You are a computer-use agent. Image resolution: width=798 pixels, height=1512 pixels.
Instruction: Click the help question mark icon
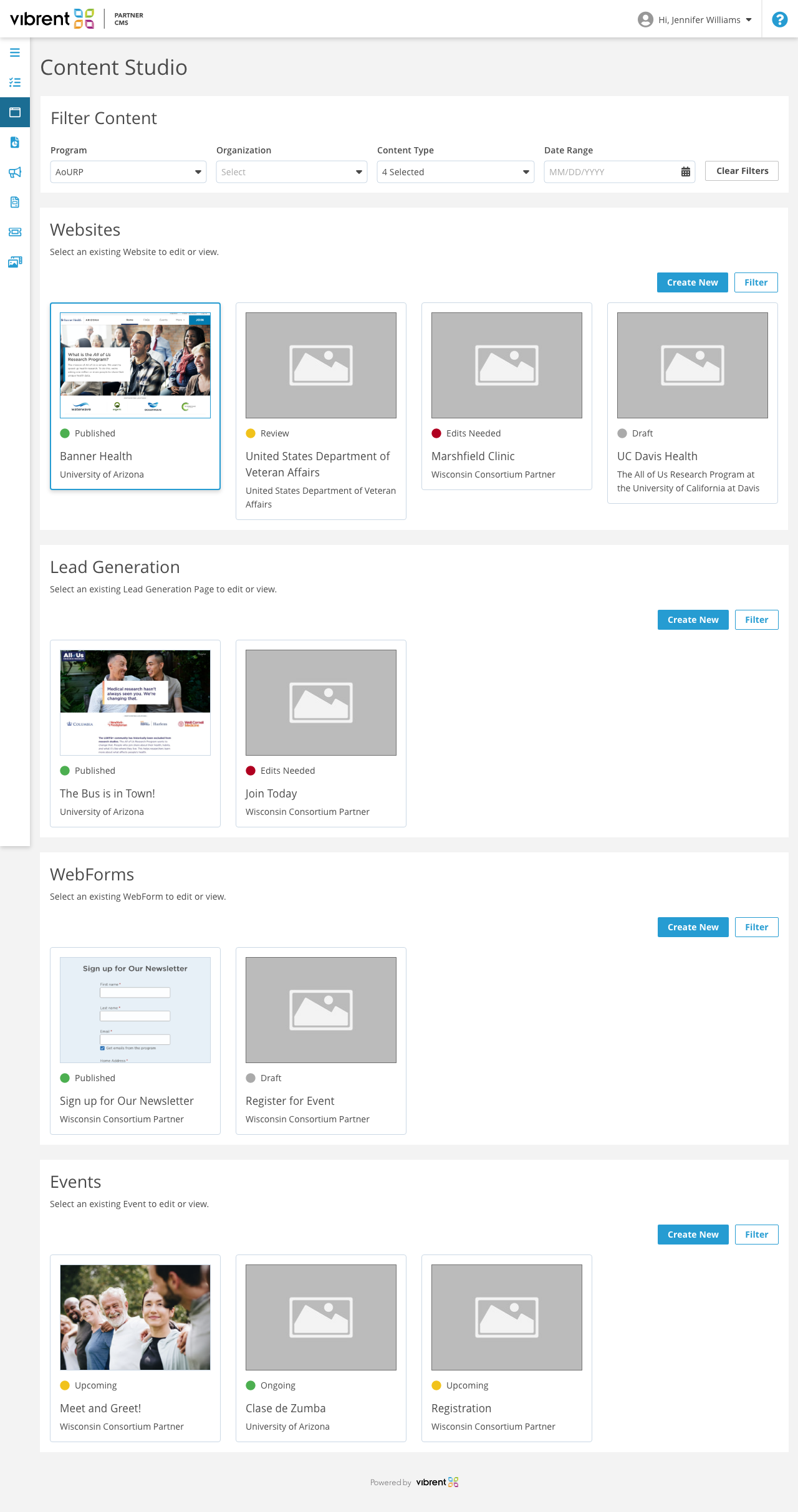click(x=779, y=19)
